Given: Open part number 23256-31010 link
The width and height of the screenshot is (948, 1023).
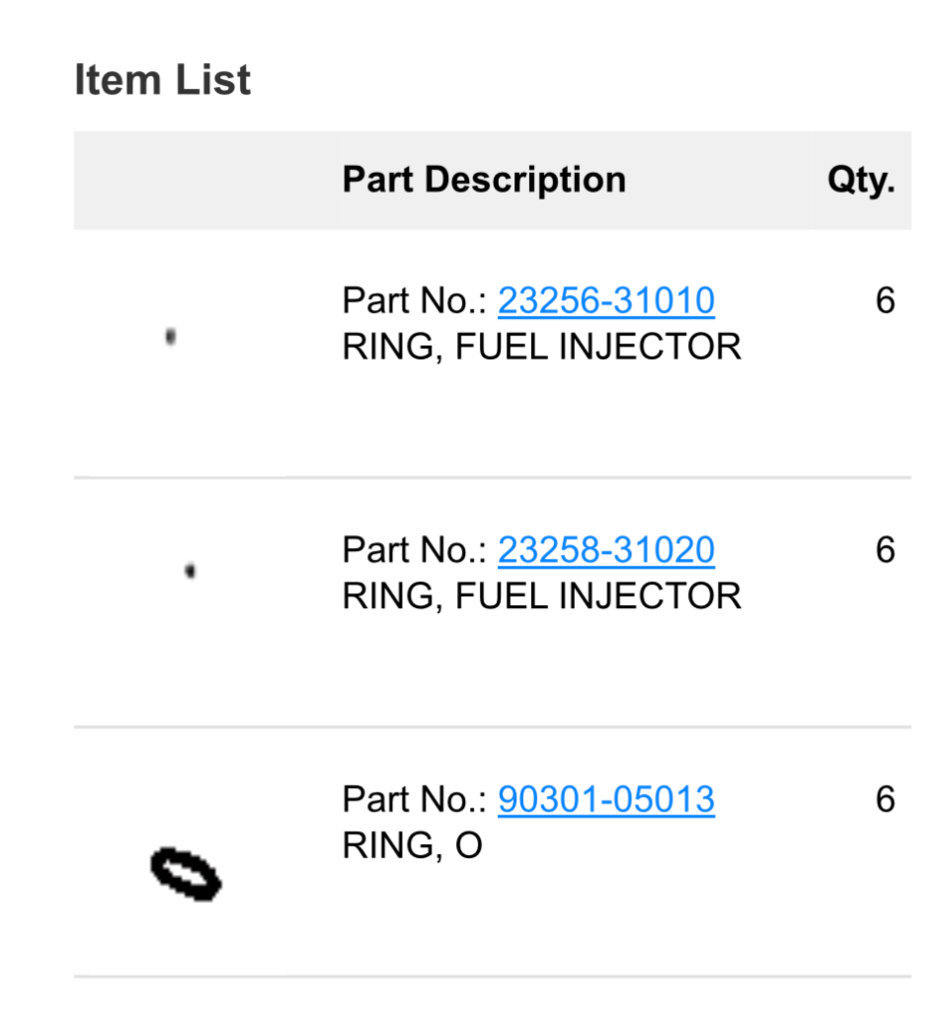Looking at the screenshot, I should tap(606, 301).
